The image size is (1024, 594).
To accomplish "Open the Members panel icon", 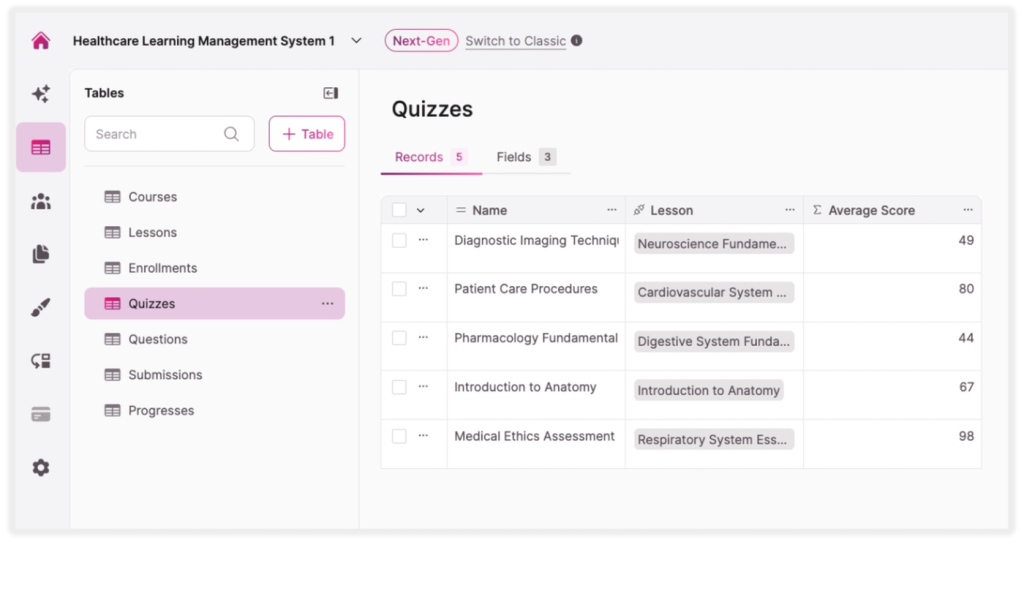I will click(x=41, y=200).
